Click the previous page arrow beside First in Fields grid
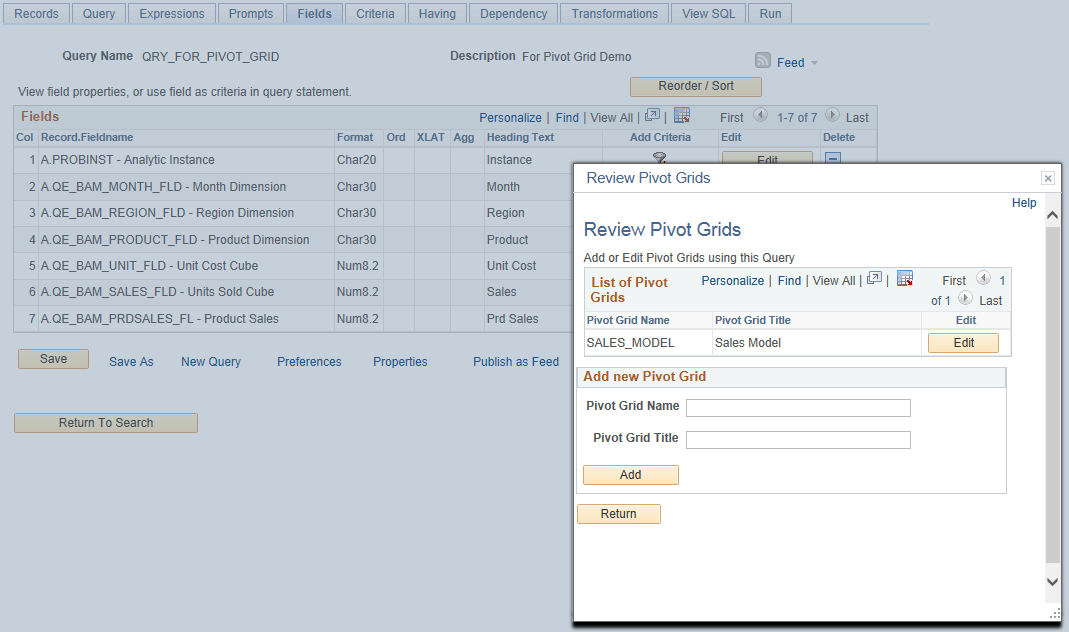This screenshot has height=632, width=1069. [x=760, y=116]
